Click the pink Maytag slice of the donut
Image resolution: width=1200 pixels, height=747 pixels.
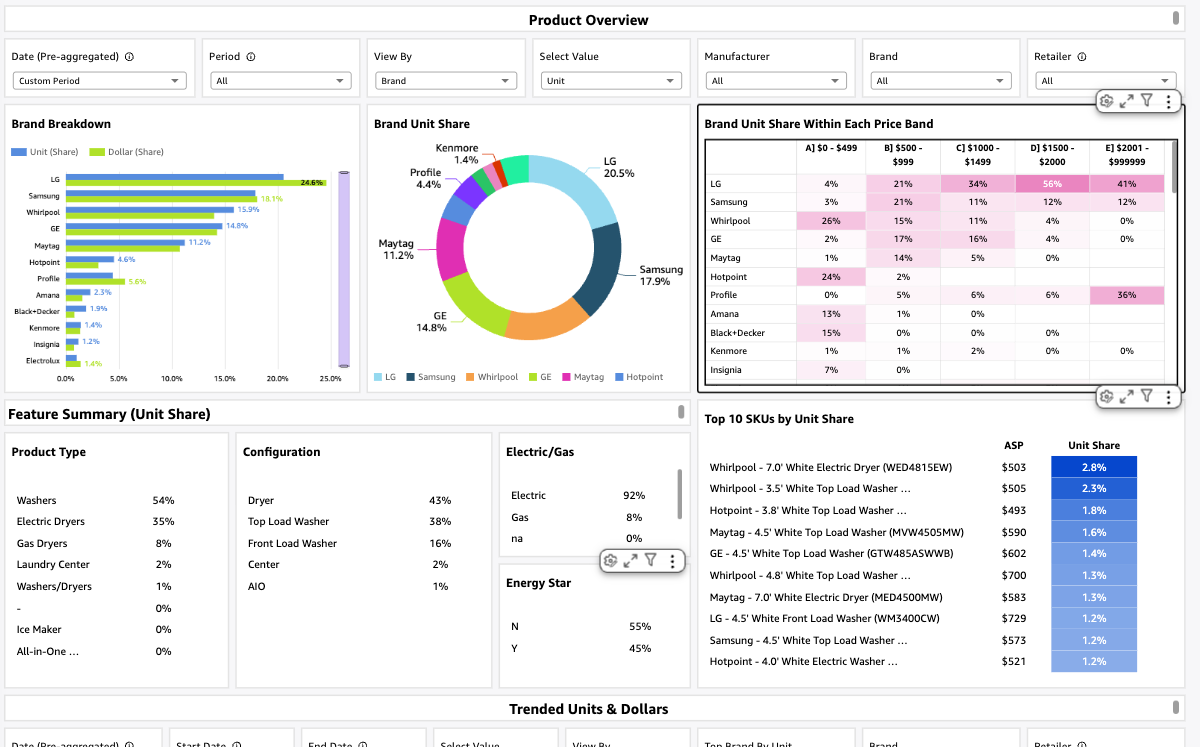[x=452, y=250]
